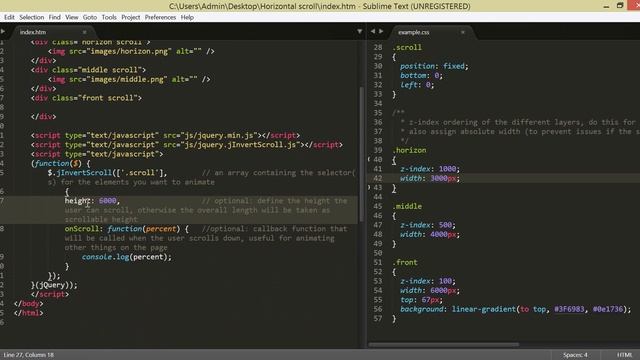Click z-index: 100 on line 53
This screenshot has height=360, width=640.
(x=428, y=281)
